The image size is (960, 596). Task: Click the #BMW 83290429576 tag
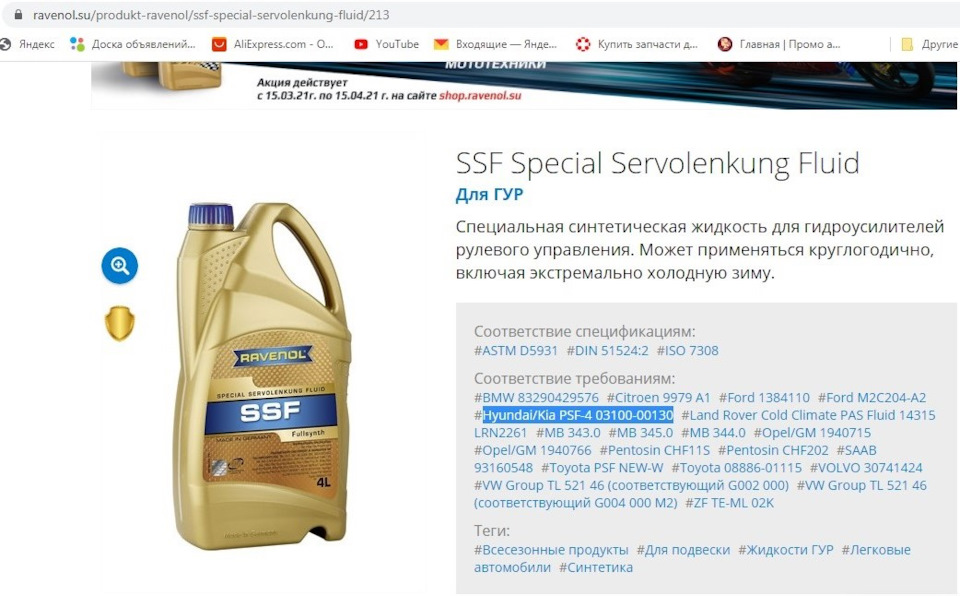(536, 398)
